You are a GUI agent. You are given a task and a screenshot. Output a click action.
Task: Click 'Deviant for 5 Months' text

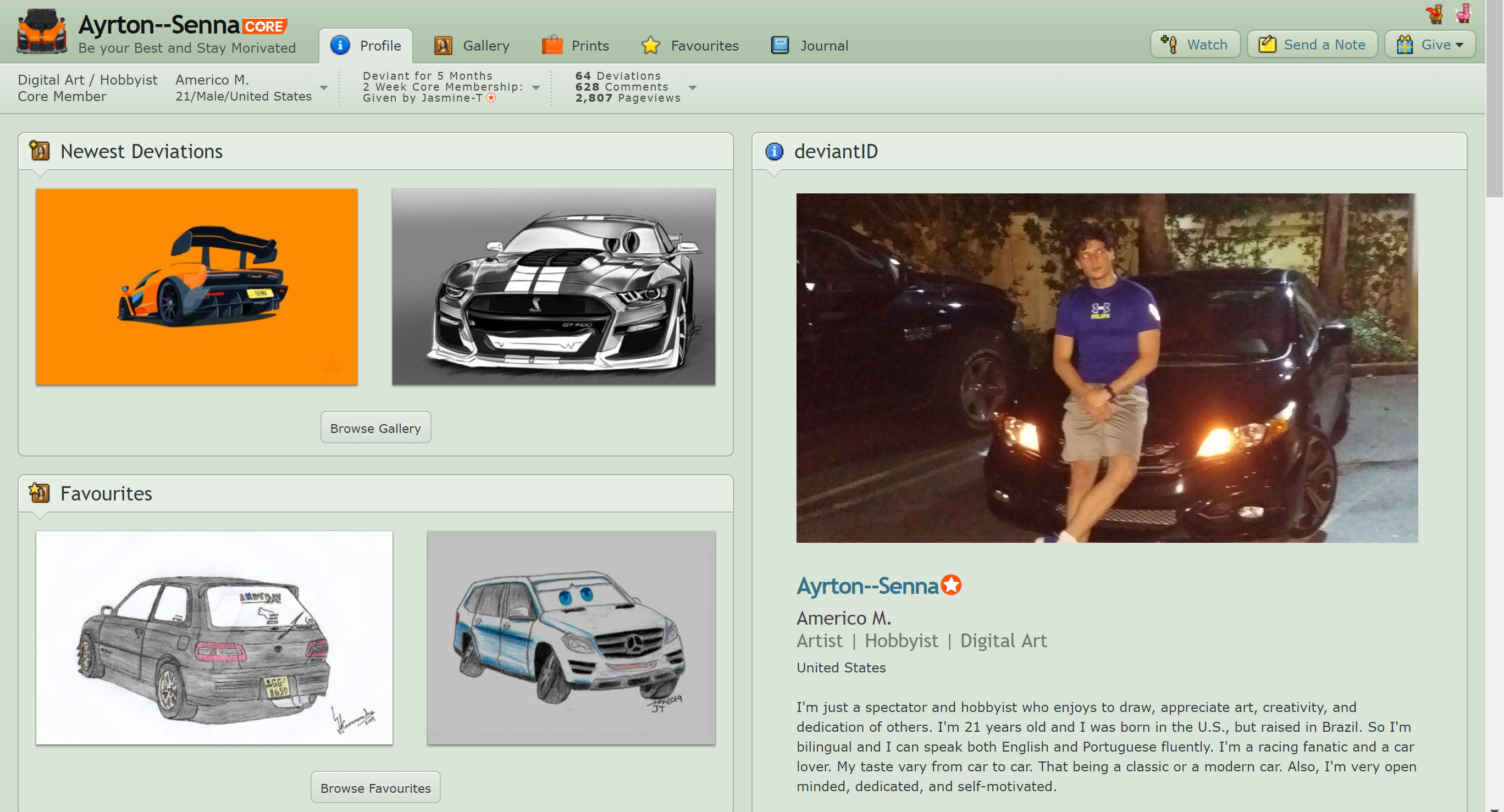(x=427, y=76)
